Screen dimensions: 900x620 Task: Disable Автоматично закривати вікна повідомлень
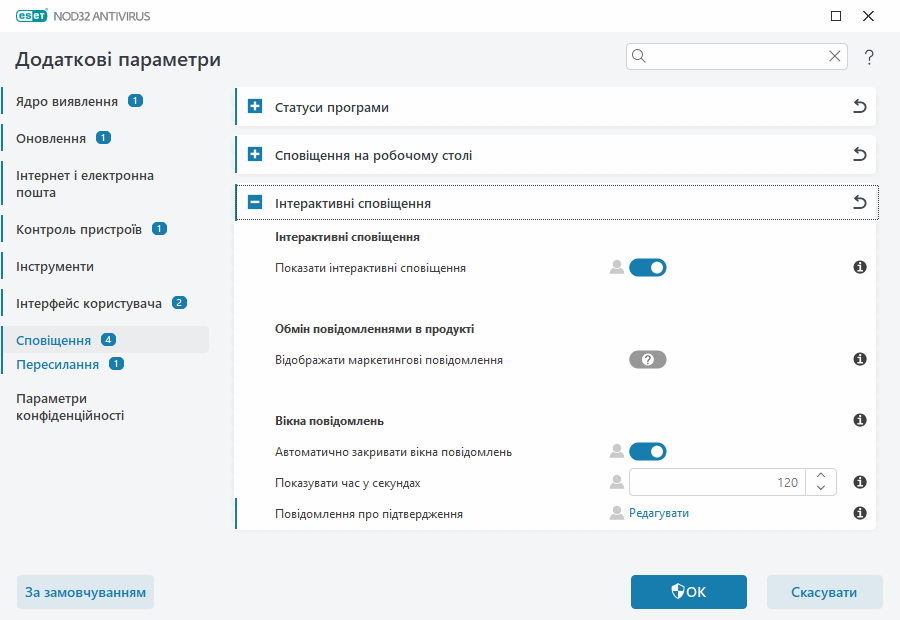point(647,452)
